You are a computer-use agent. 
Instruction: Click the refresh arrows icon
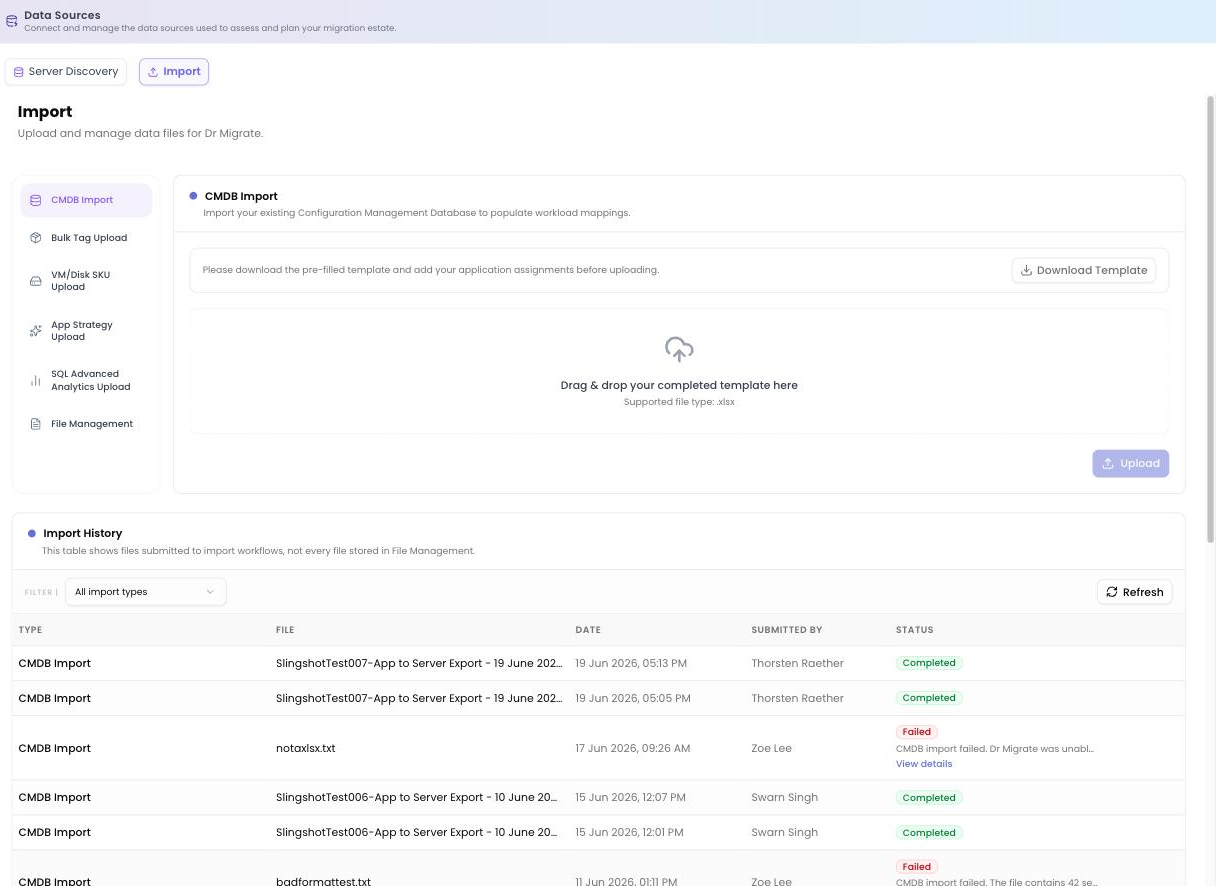[1112, 592]
